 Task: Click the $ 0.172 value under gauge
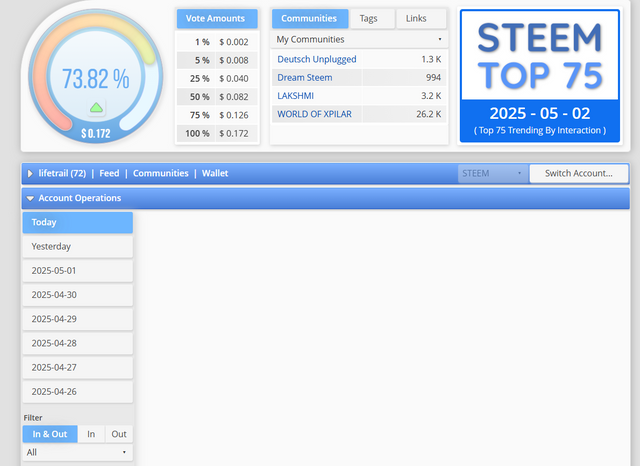pos(96,133)
